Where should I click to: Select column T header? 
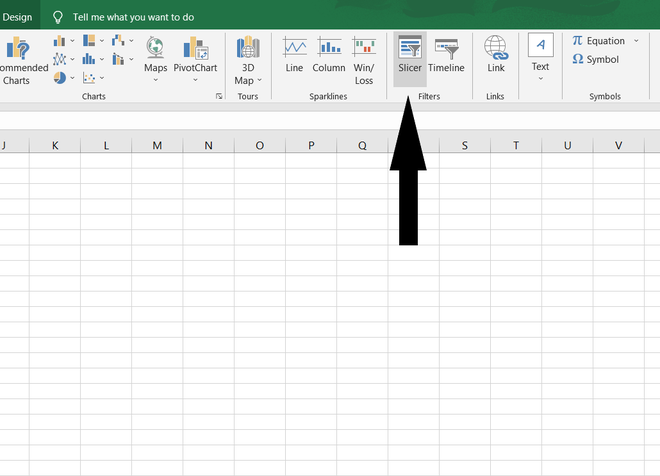pyautogui.click(x=516, y=146)
